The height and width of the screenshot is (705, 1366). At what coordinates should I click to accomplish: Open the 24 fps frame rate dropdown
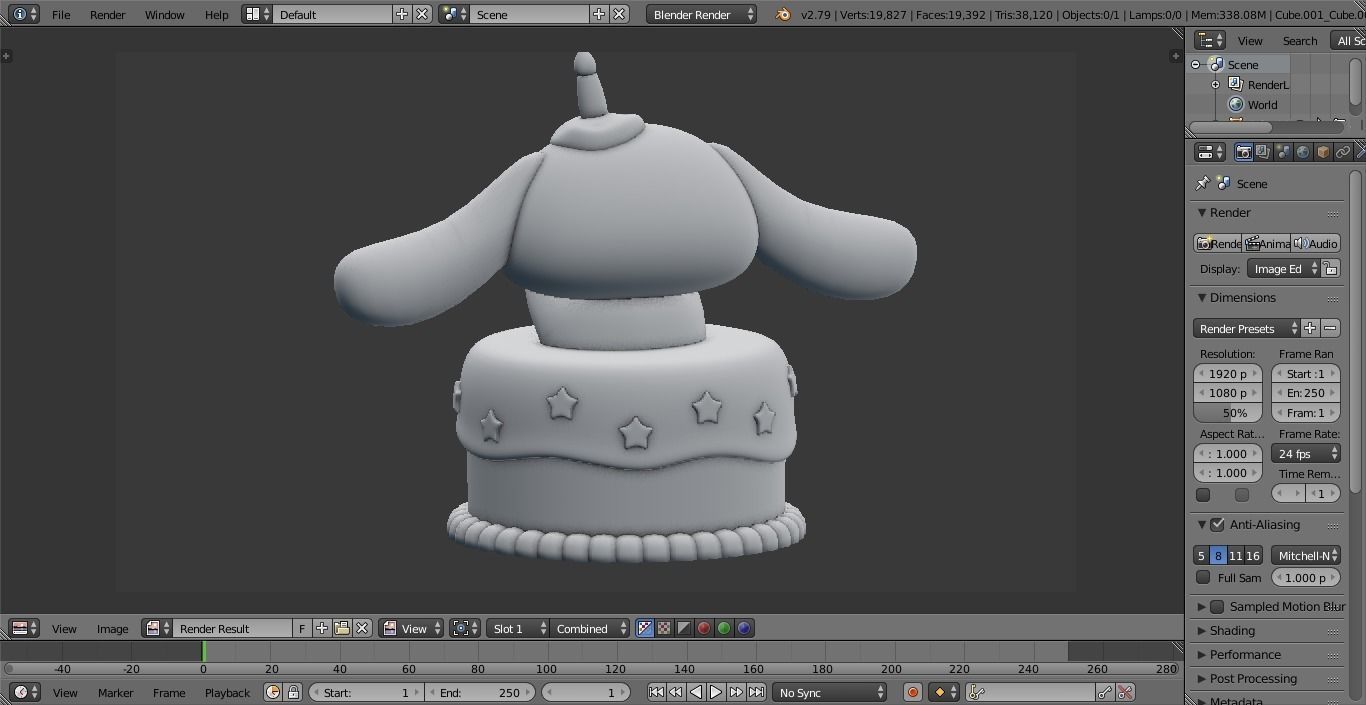1306,453
